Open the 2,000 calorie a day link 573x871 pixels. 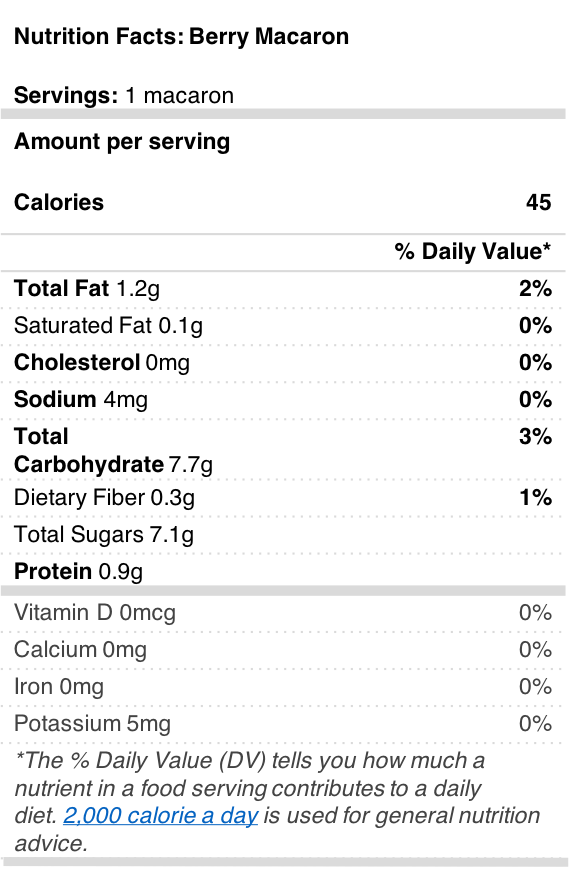tap(160, 816)
